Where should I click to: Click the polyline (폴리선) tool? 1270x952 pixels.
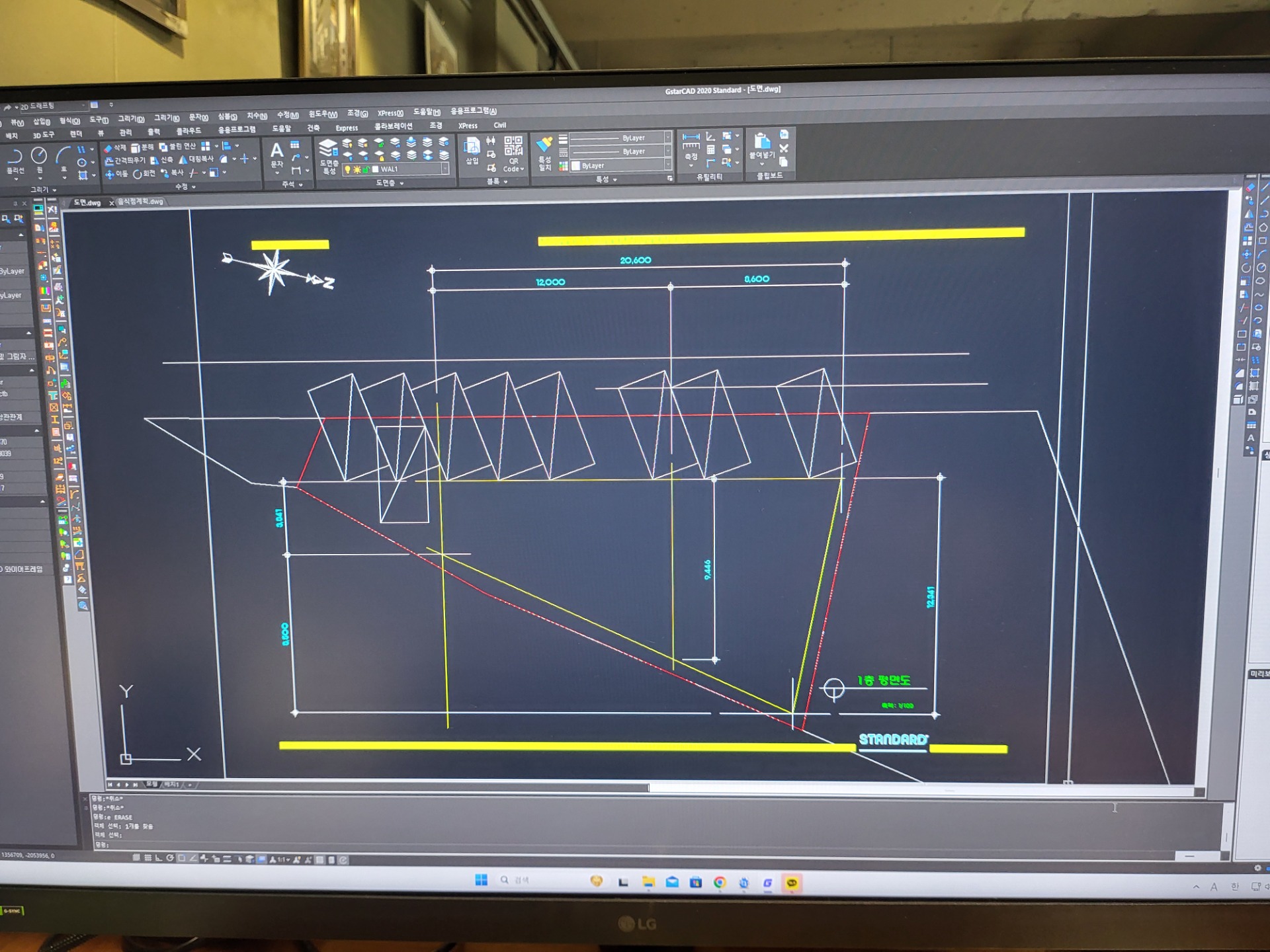point(15,161)
